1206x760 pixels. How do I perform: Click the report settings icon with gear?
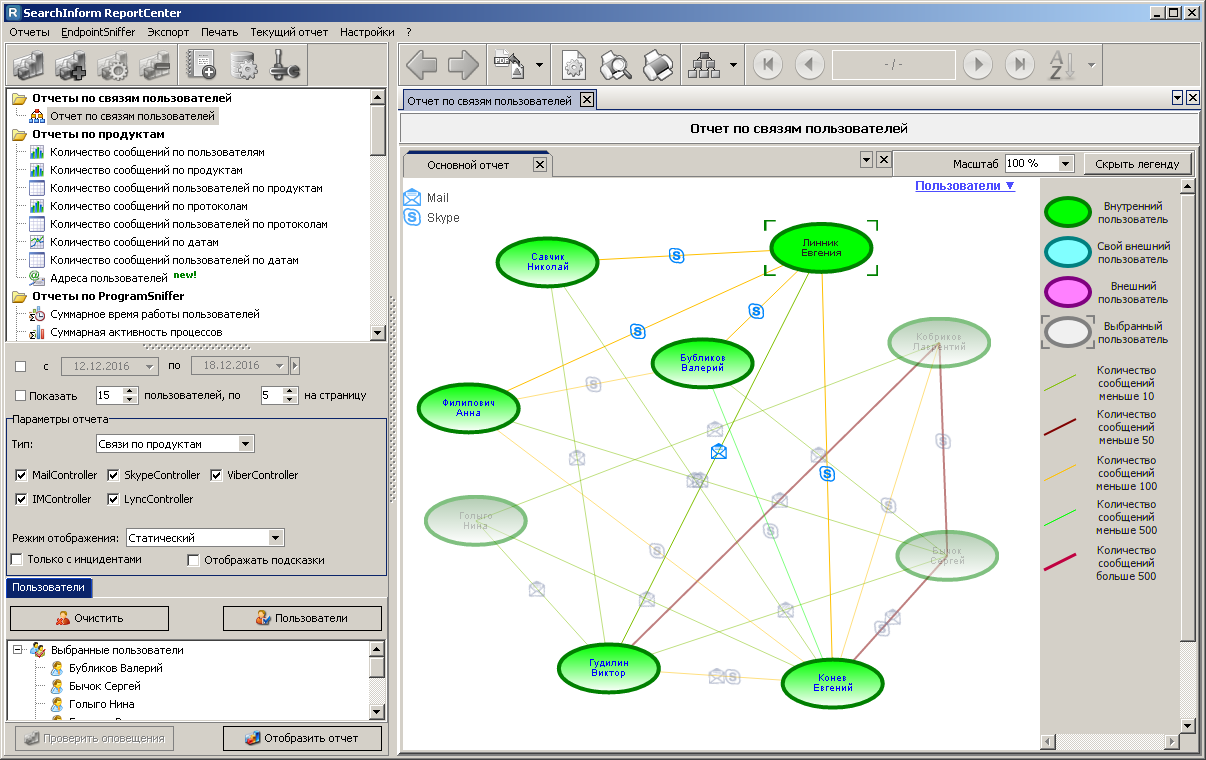113,66
